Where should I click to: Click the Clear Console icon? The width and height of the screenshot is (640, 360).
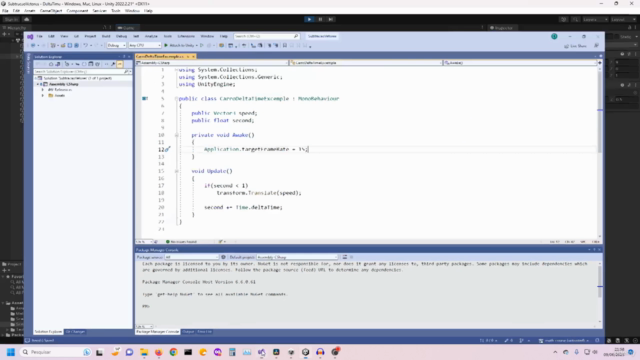tap(344, 257)
